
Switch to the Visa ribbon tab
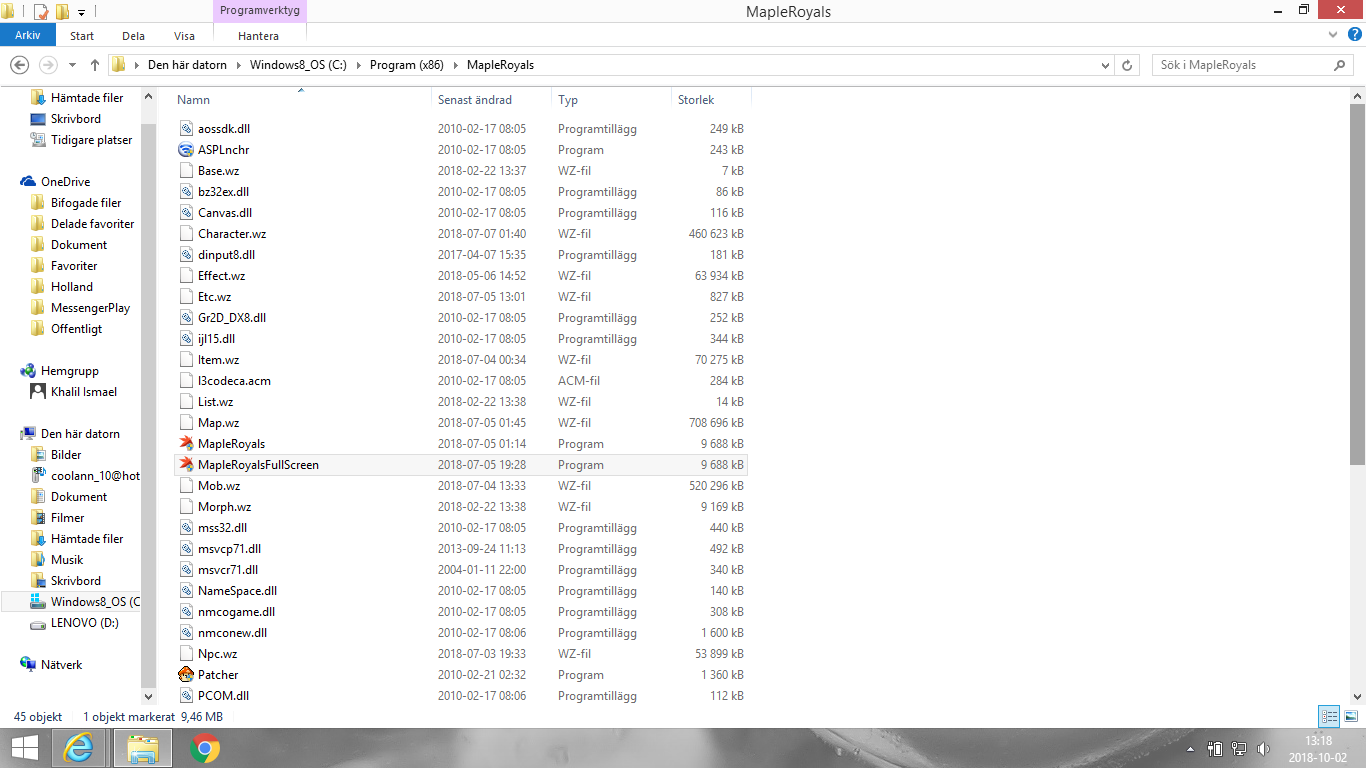point(184,35)
